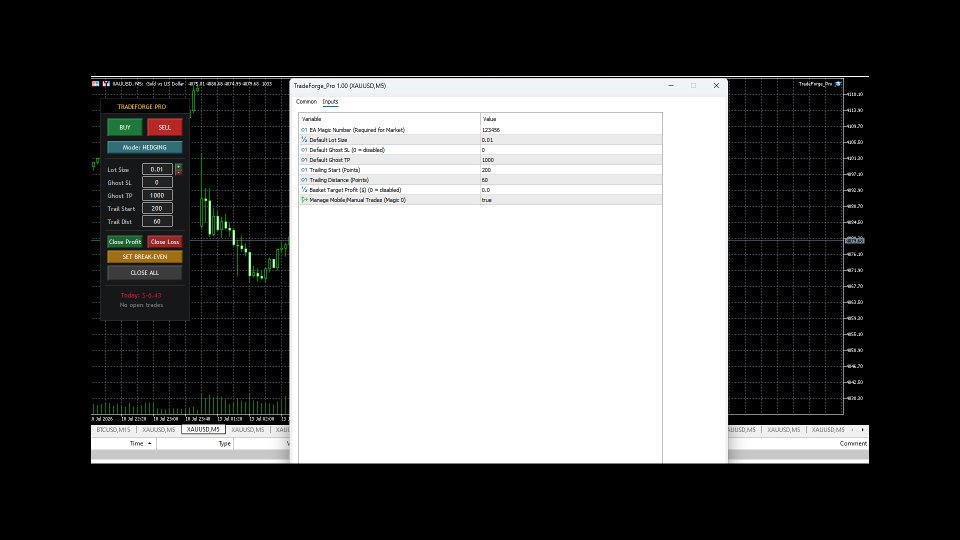The width and height of the screenshot is (960, 540).
Task: Click the CLOSE ALL button
Action: [144, 272]
